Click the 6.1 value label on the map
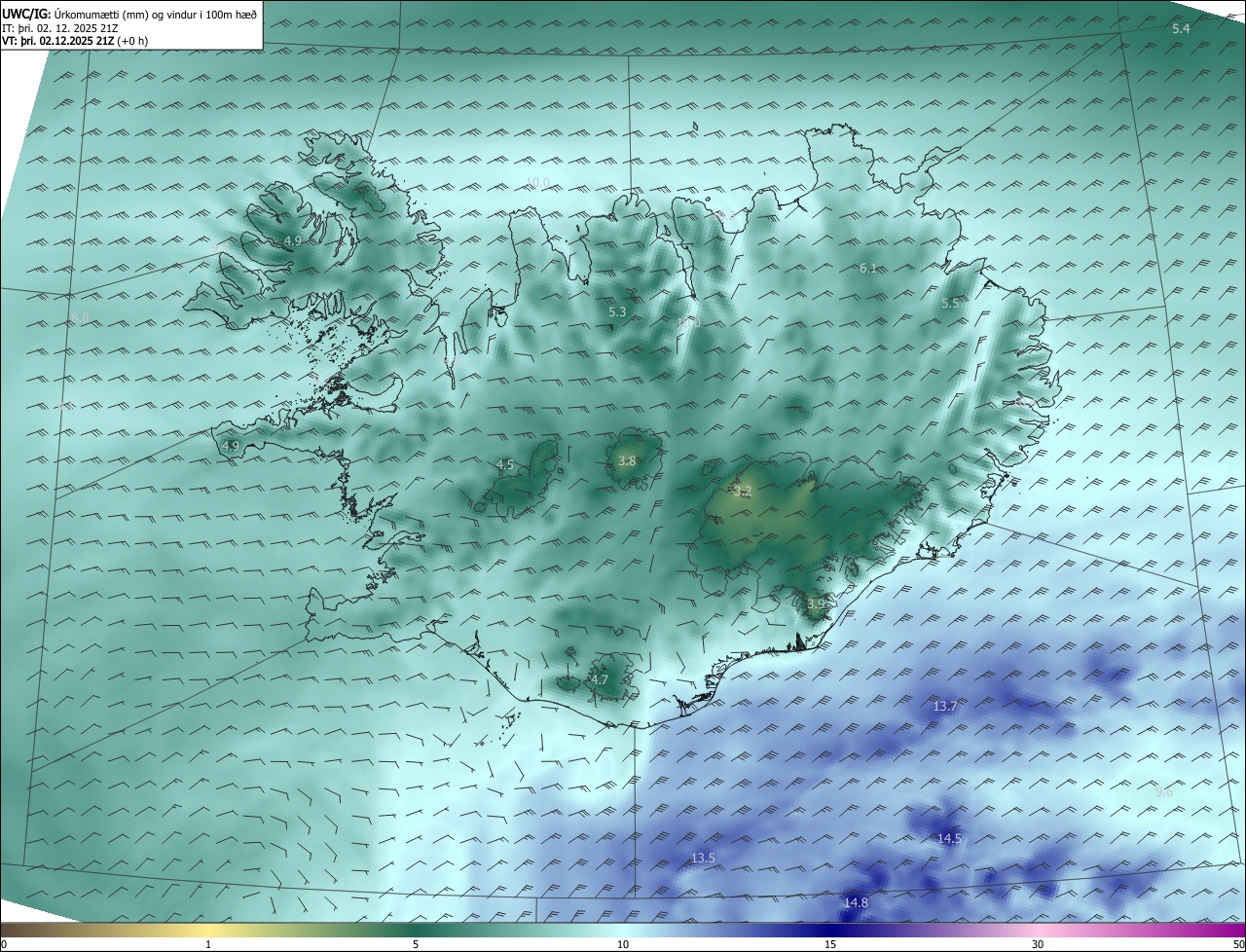The height and width of the screenshot is (952, 1246). [x=868, y=268]
